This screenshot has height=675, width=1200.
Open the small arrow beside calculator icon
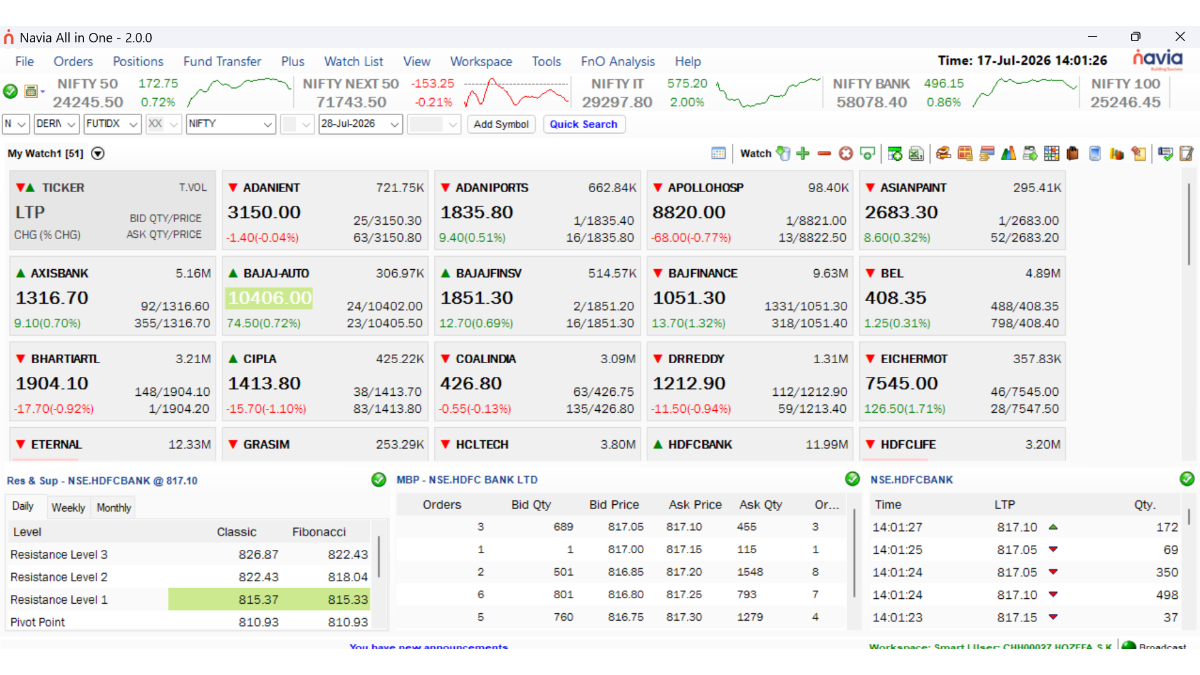click(x=43, y=92)
